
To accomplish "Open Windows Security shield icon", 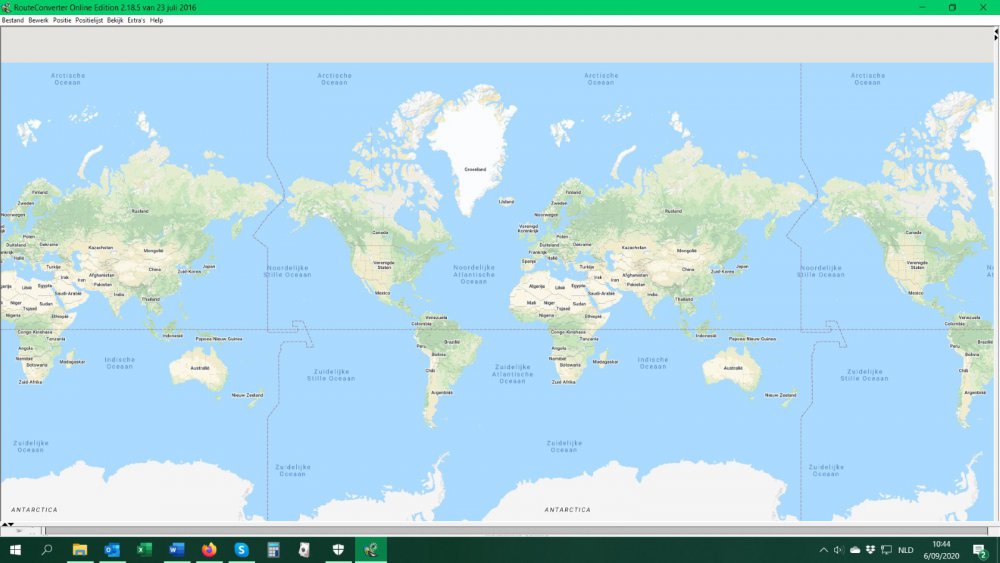I will click(338, 550).
